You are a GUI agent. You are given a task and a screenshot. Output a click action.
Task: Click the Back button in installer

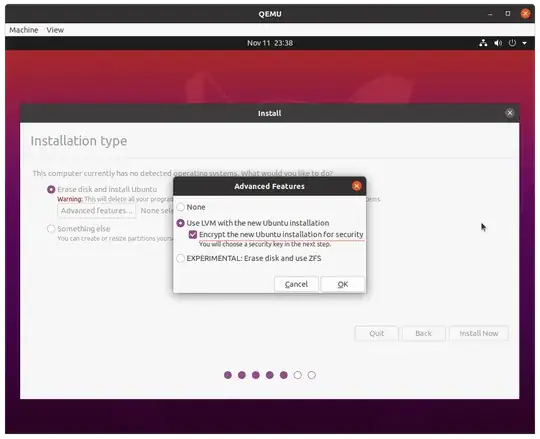coord(423,333)
